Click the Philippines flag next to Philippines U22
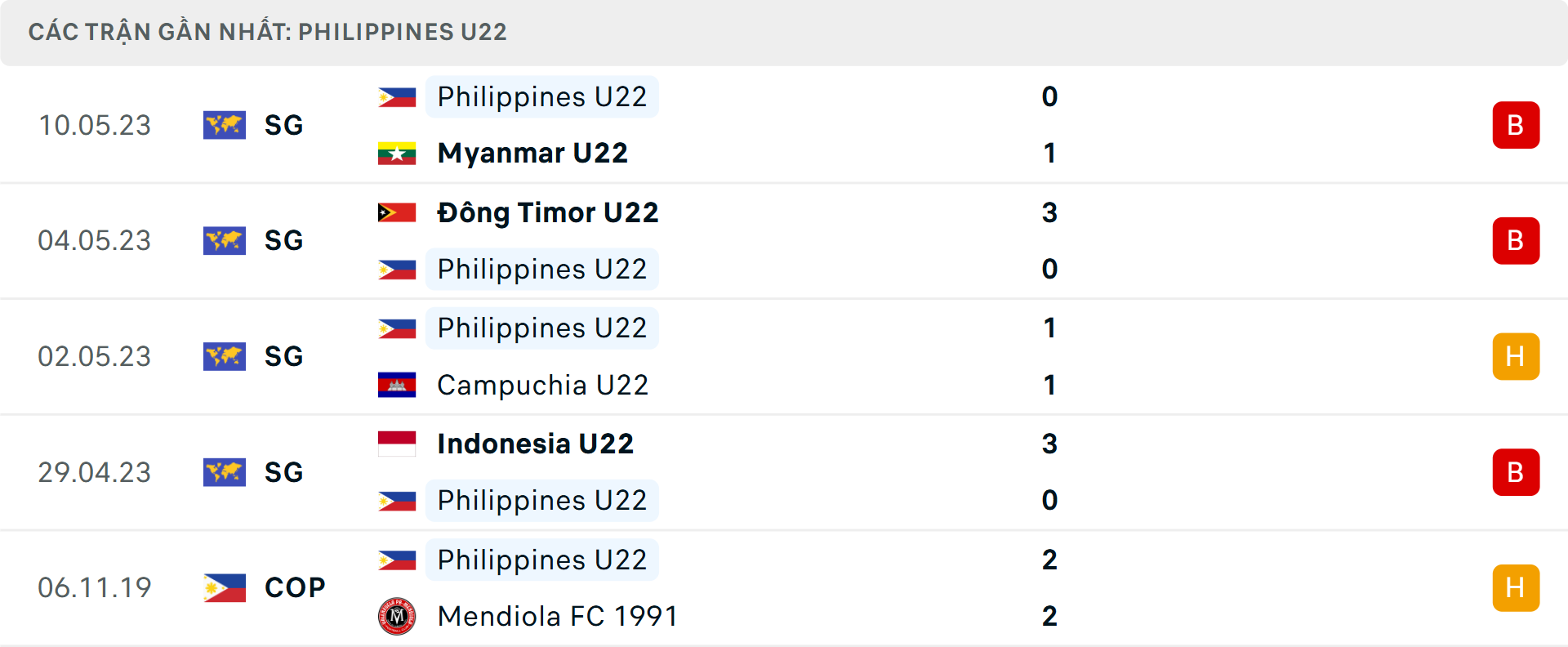1568x647 pixels. click(397, 96)
